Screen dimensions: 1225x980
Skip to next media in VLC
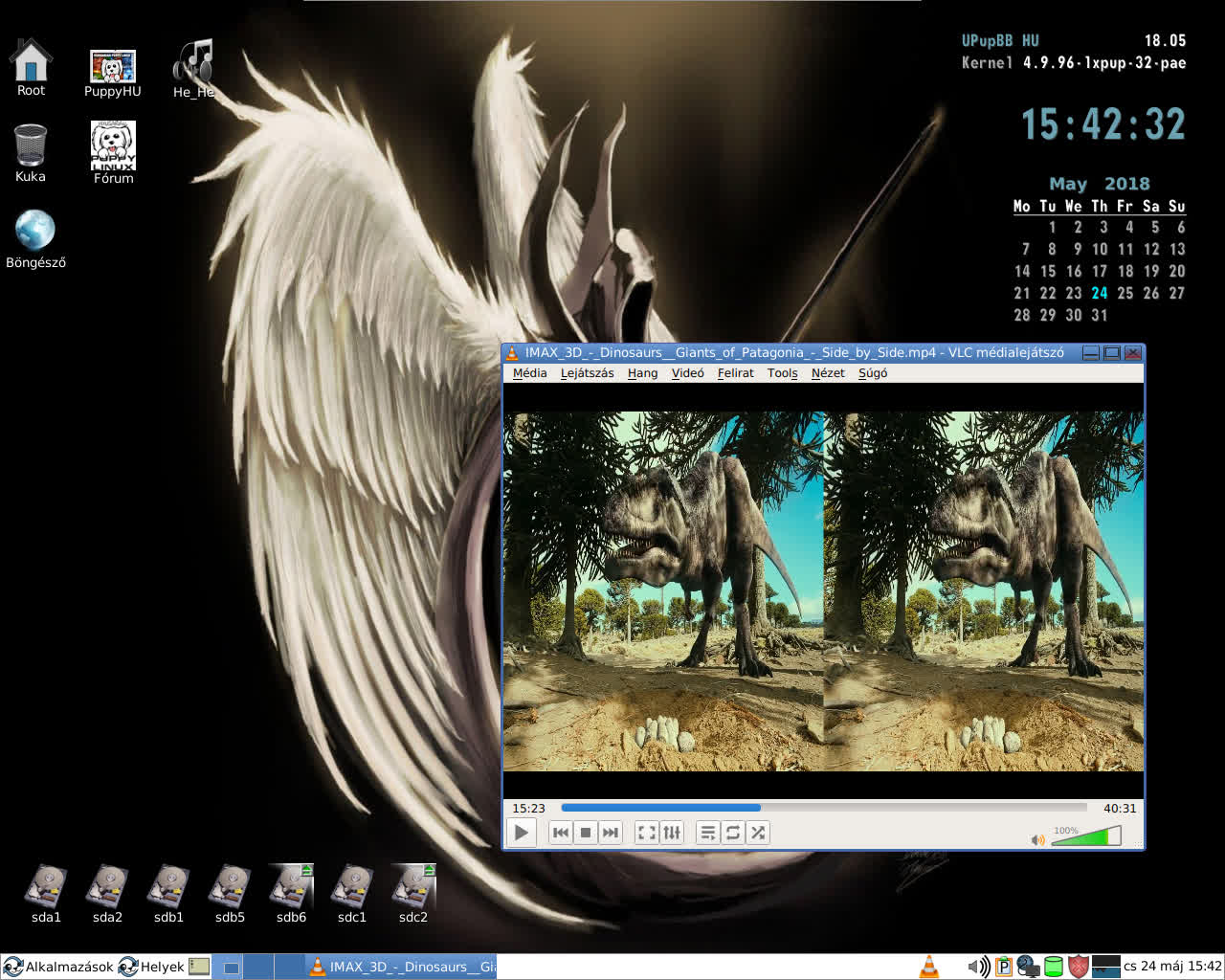[x=611, y=833]
